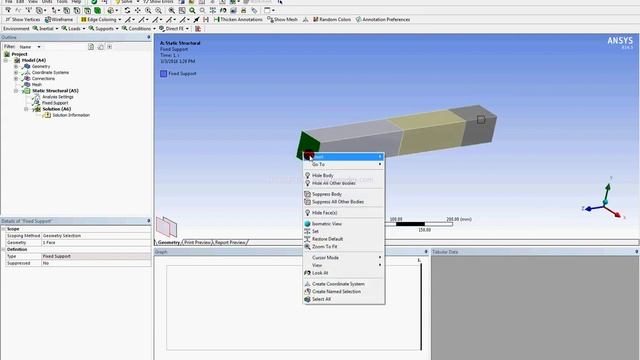Viewport: 640px width, 360px height.
Task: Expand the Connections tree node
Action: [x=16, y=78]
